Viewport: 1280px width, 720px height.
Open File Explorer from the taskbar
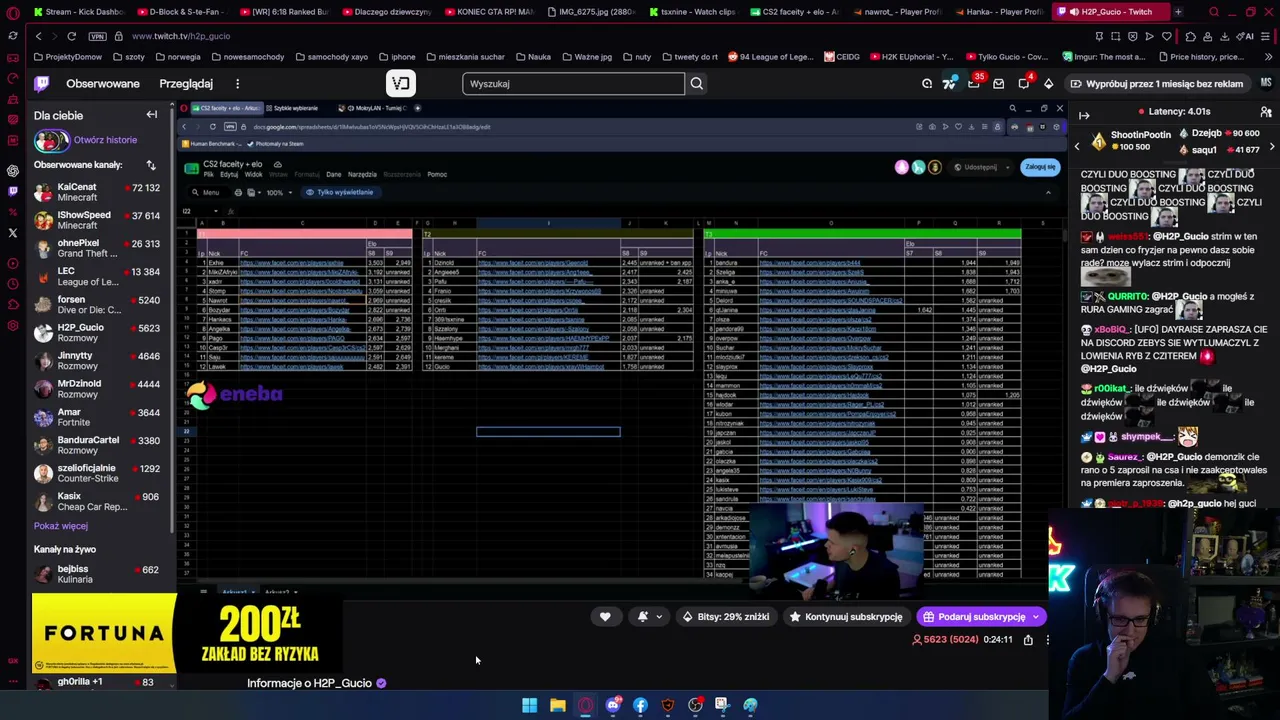[557, 705]
